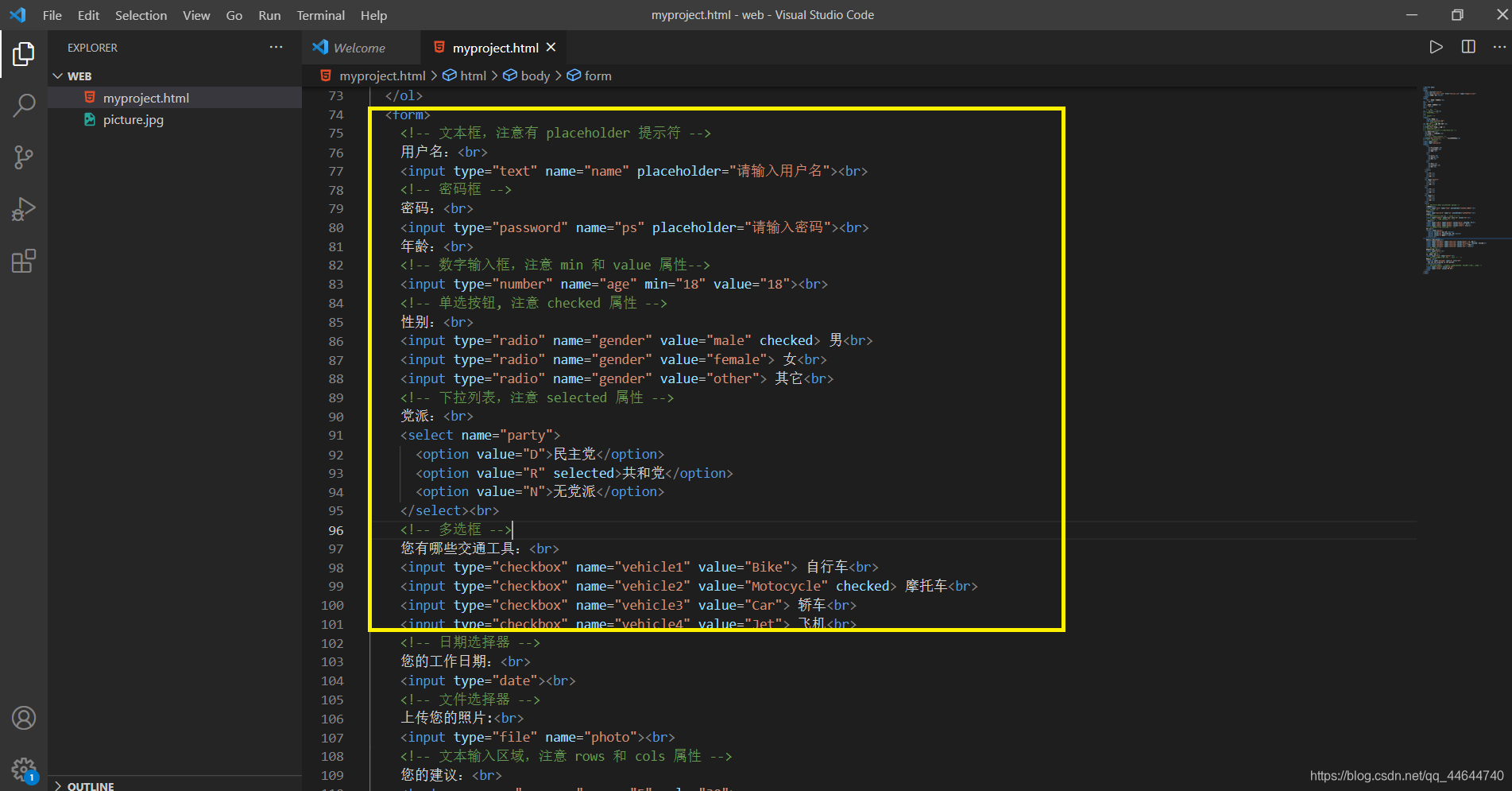Click the form element icon in breadcrumbs
This screenshot has width=1512, height=791.
click(574, 76)
